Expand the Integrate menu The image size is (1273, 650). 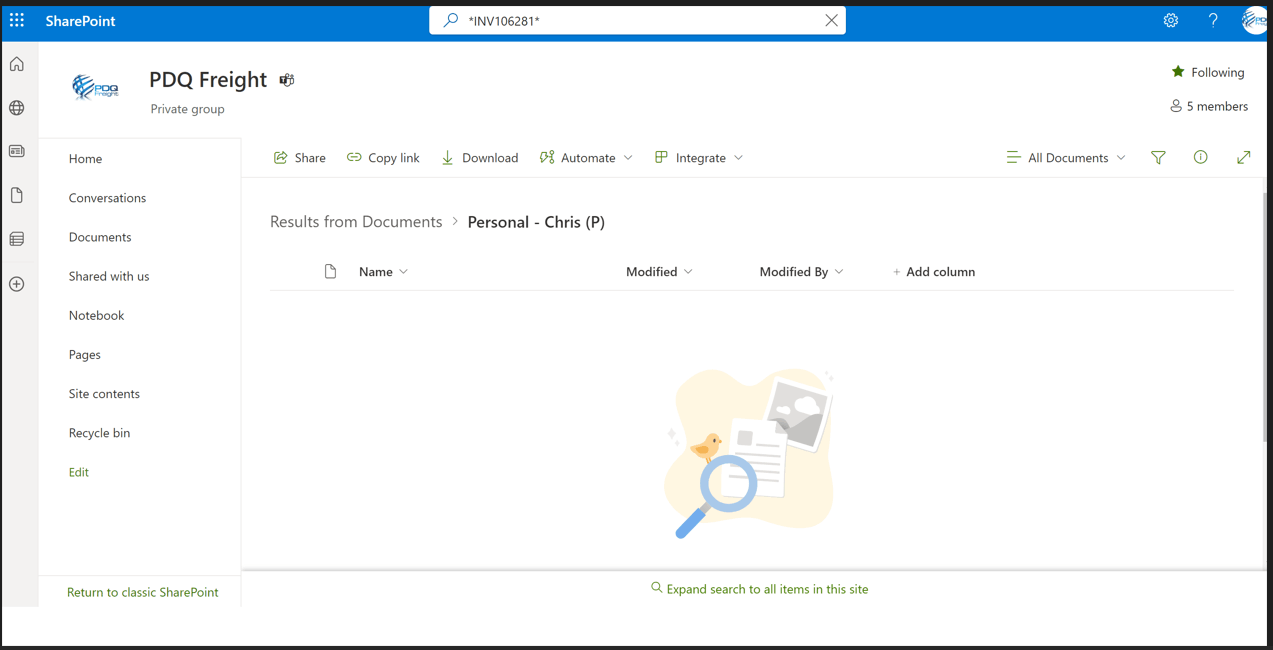(698, 157)
